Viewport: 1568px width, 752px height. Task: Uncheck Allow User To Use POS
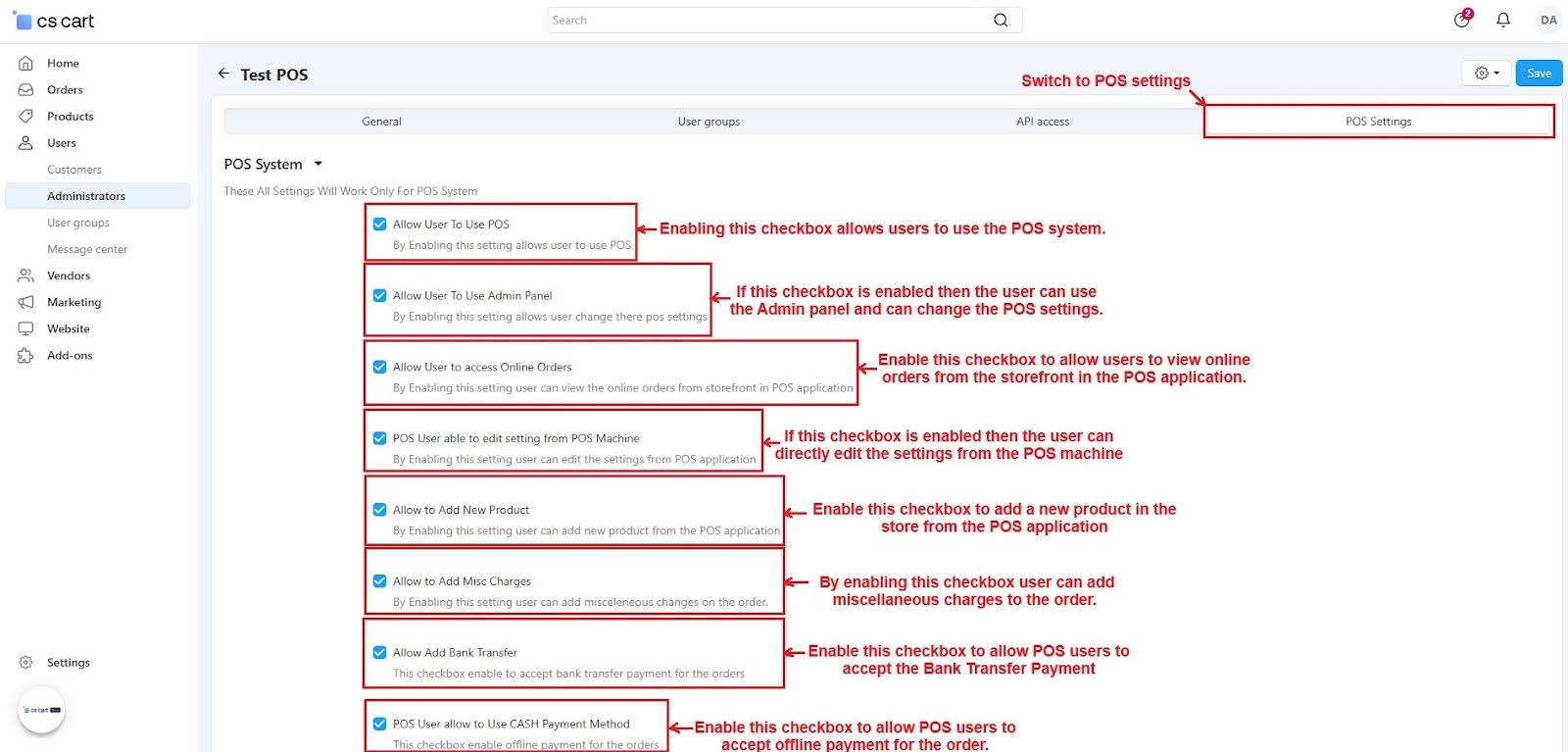(x=379, y=224)
